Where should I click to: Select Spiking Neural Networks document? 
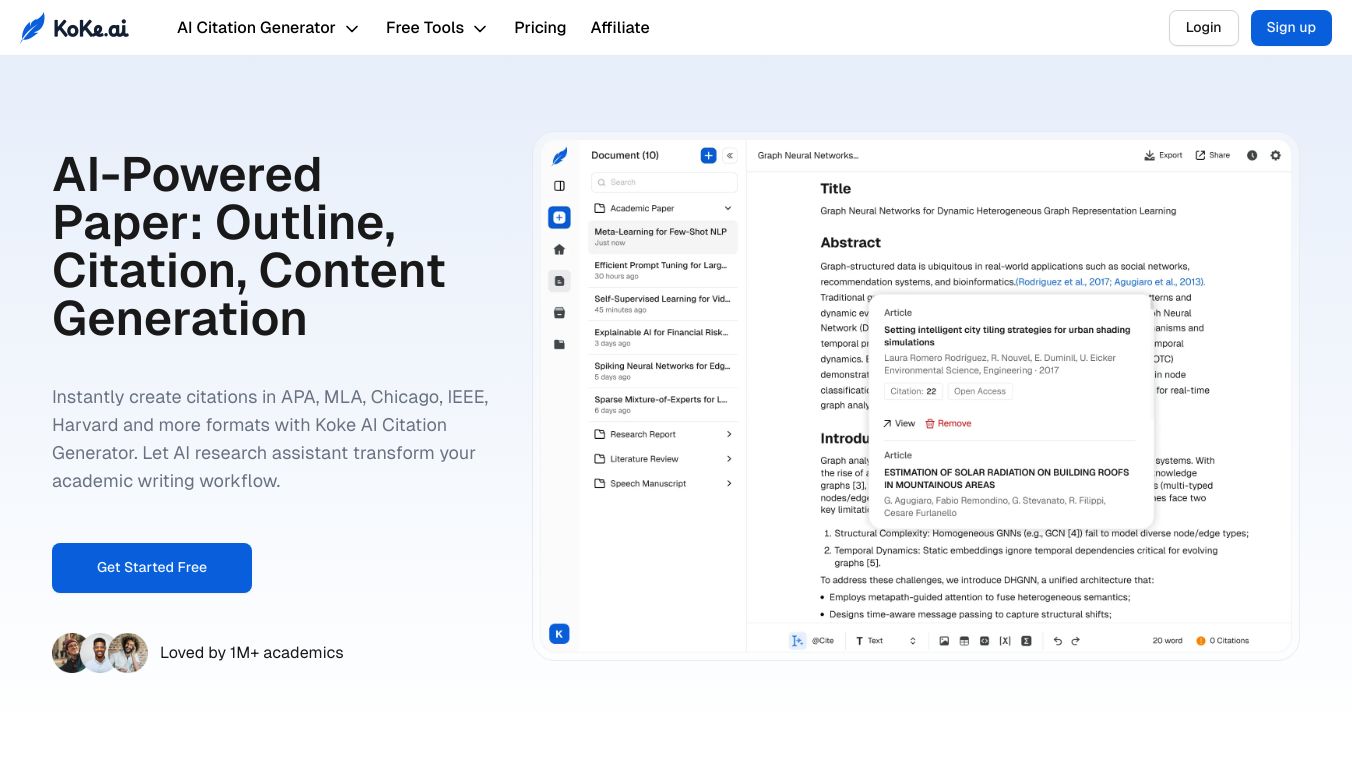664,370
